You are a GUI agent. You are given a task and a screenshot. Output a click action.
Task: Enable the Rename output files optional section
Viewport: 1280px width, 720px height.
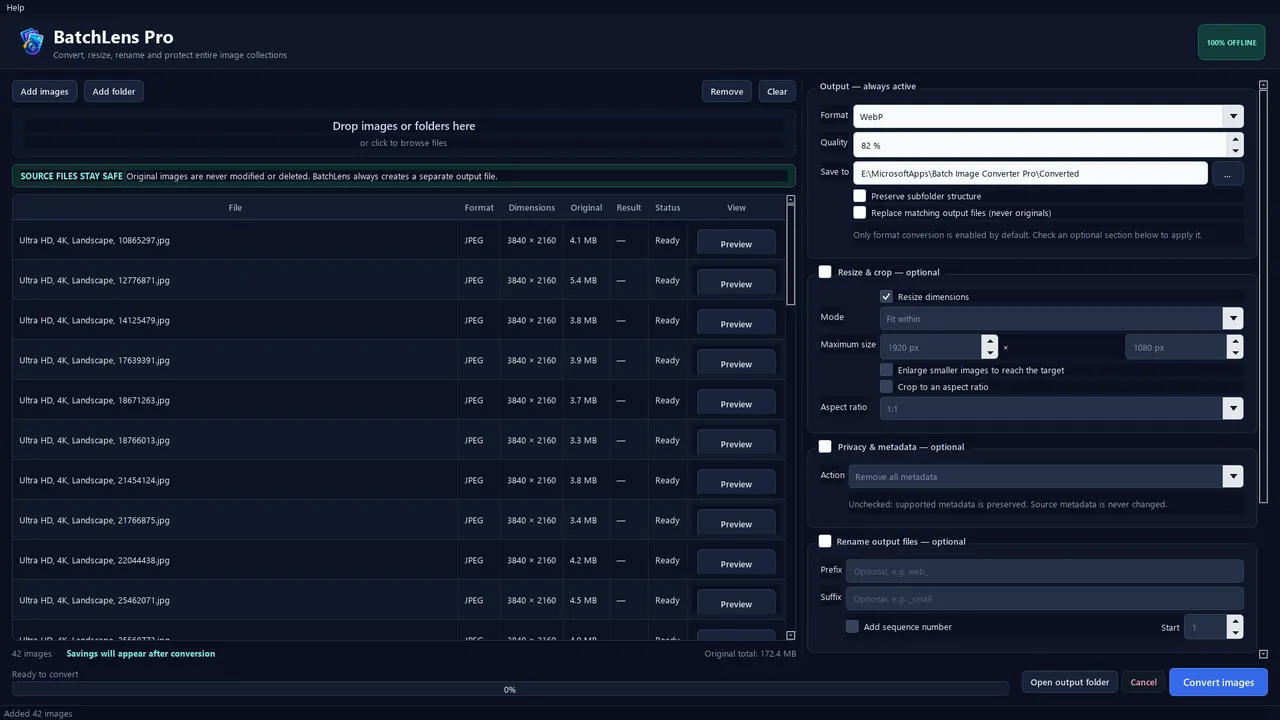825,541
